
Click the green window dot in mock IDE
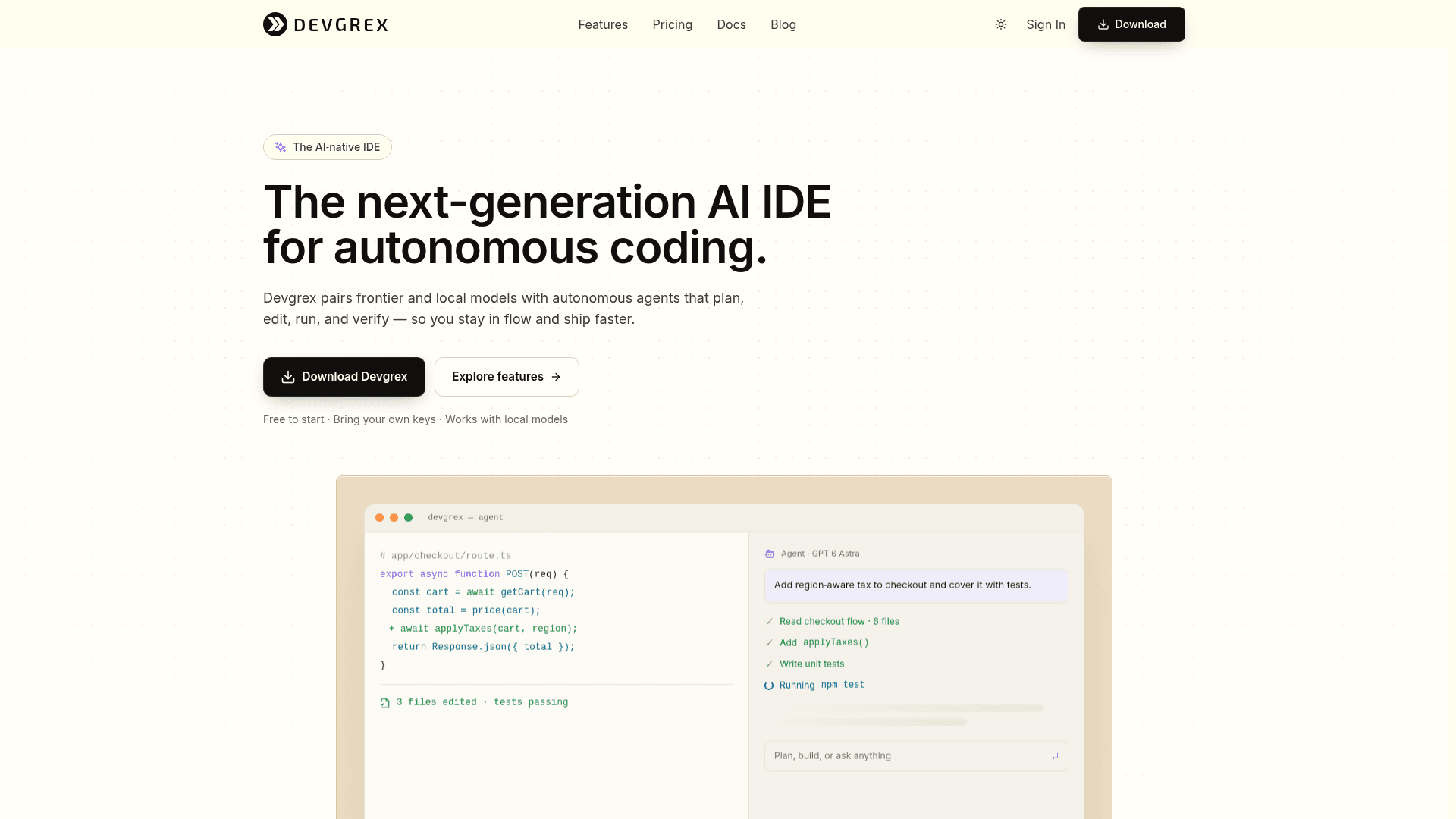[409, 517]
